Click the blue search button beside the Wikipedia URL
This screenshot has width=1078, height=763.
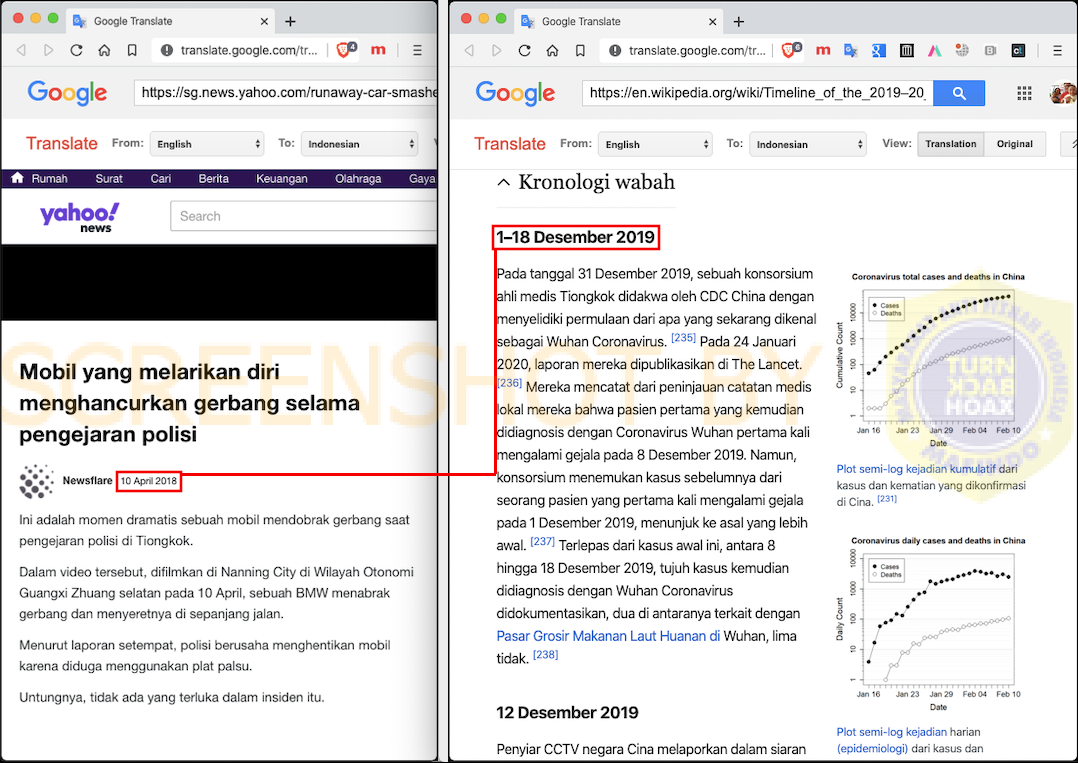[x=959, y=93]
